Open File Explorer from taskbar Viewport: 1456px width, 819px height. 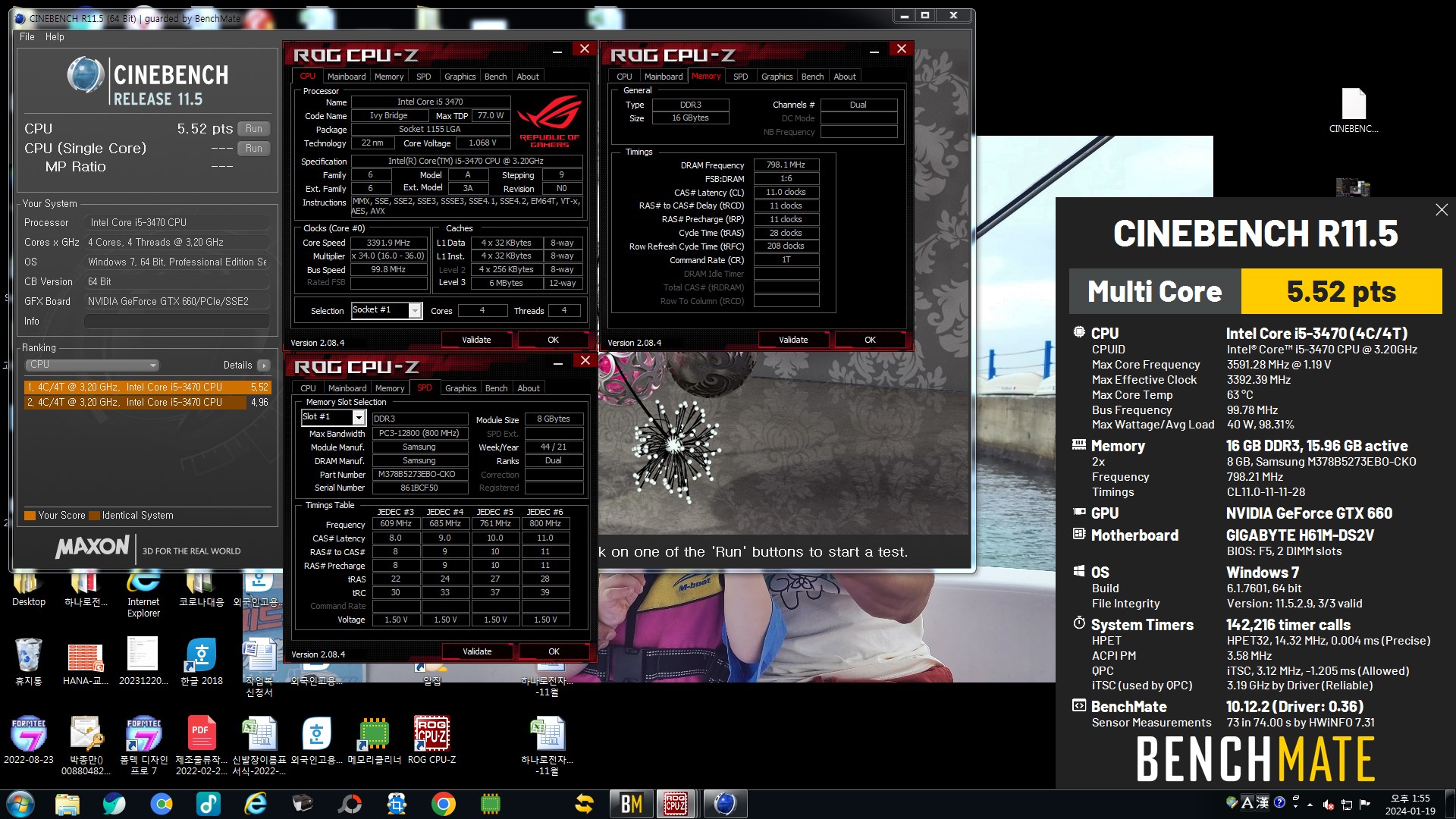pos(67,804)
